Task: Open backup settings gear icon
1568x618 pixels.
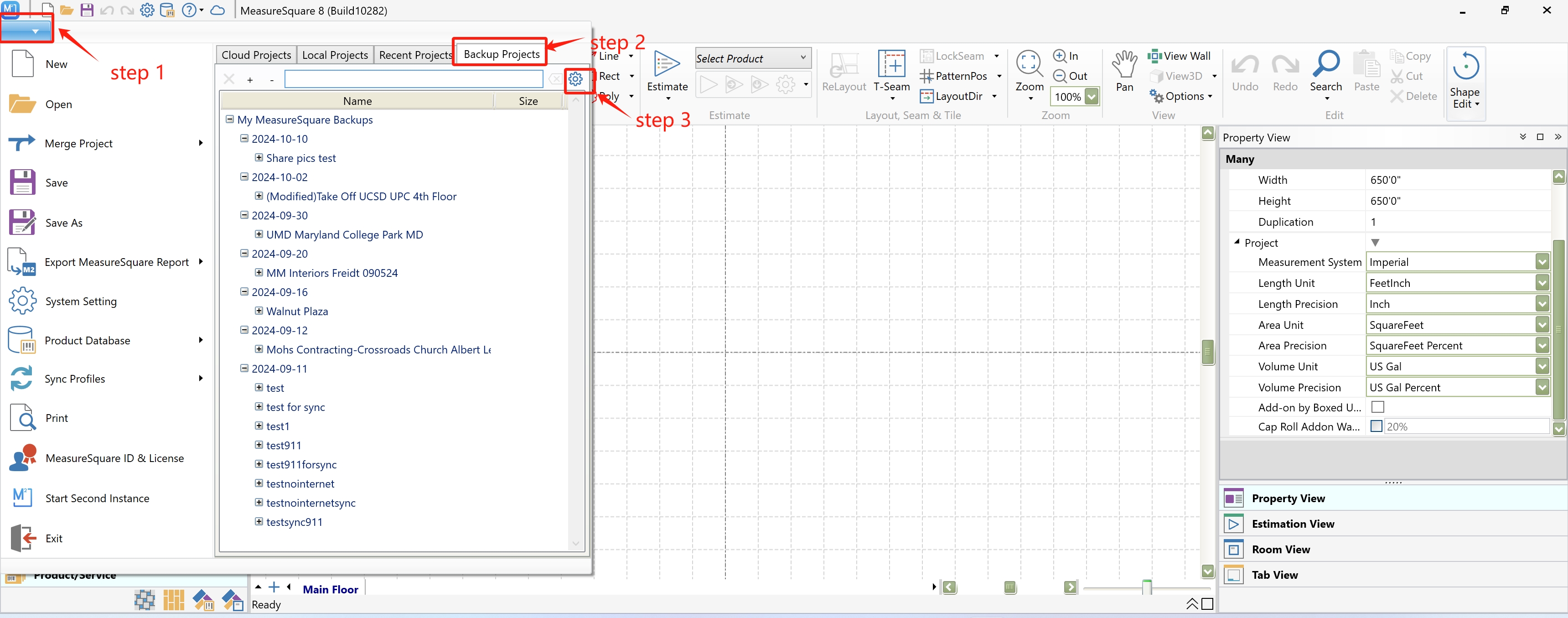Action: [575, 79]
